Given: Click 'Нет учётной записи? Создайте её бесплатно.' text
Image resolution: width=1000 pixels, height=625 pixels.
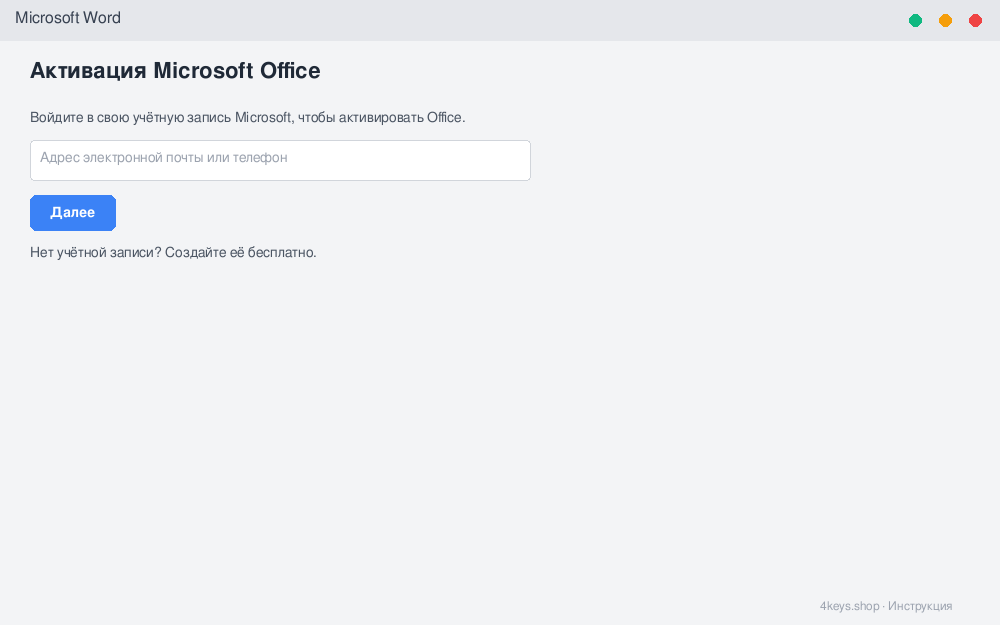Looking at the screenshot, I should coord(173,253).
